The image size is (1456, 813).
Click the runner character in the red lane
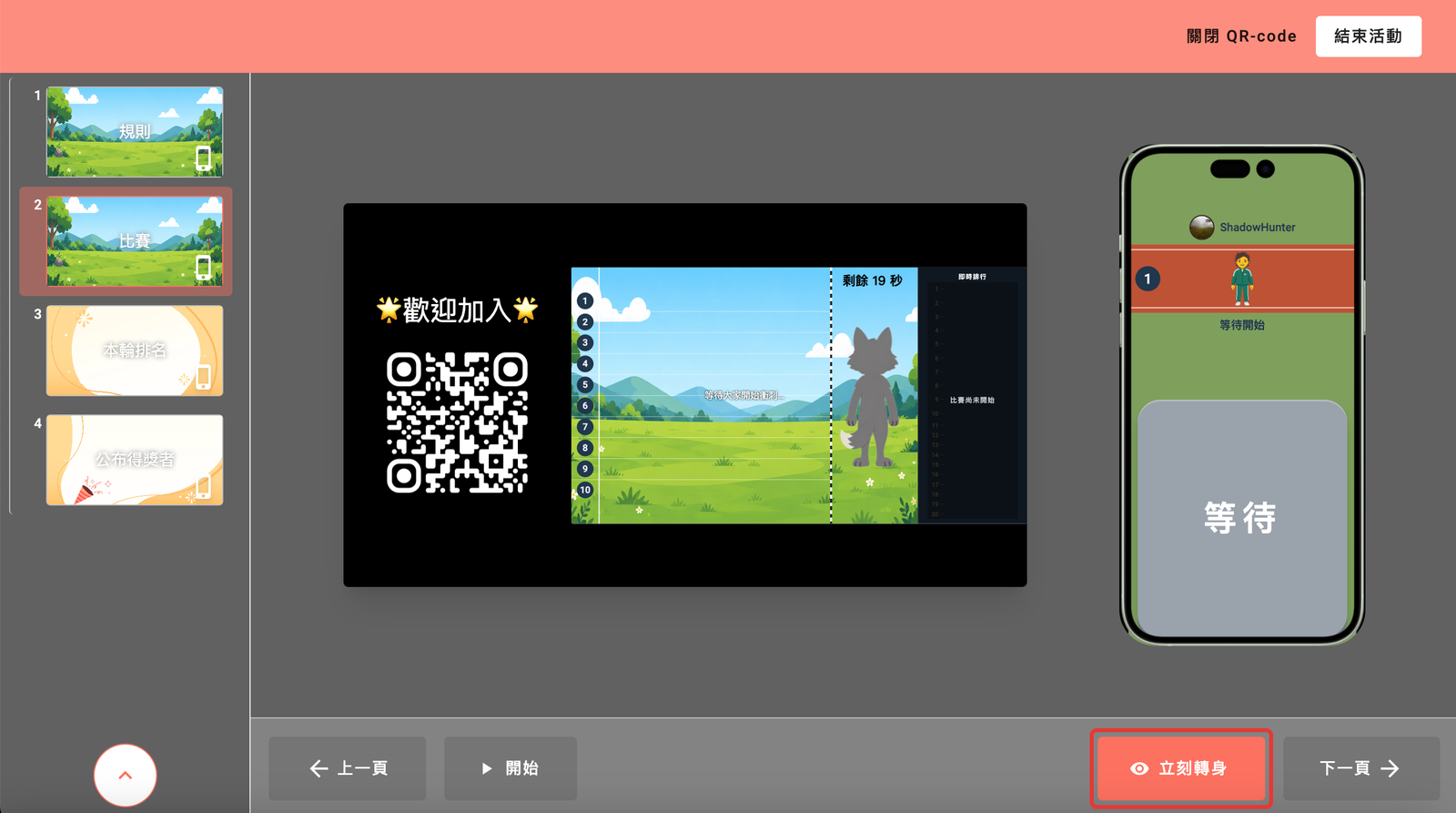[1242, 279]
